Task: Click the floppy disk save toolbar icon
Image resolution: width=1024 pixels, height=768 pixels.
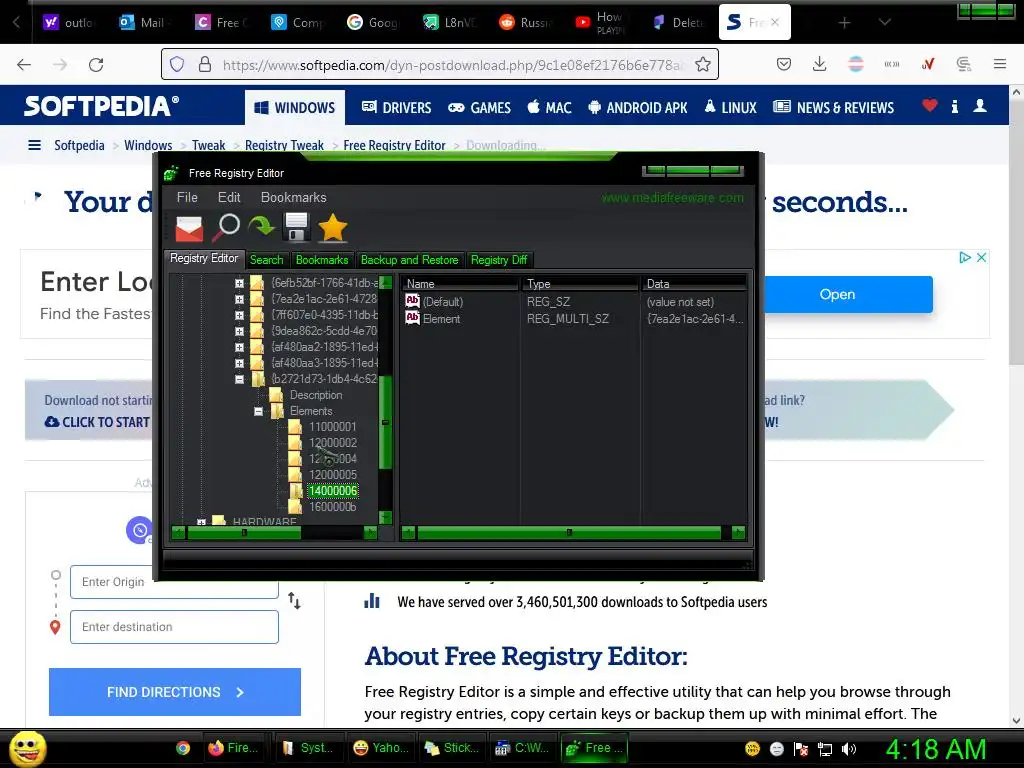Action: point(296,227)
